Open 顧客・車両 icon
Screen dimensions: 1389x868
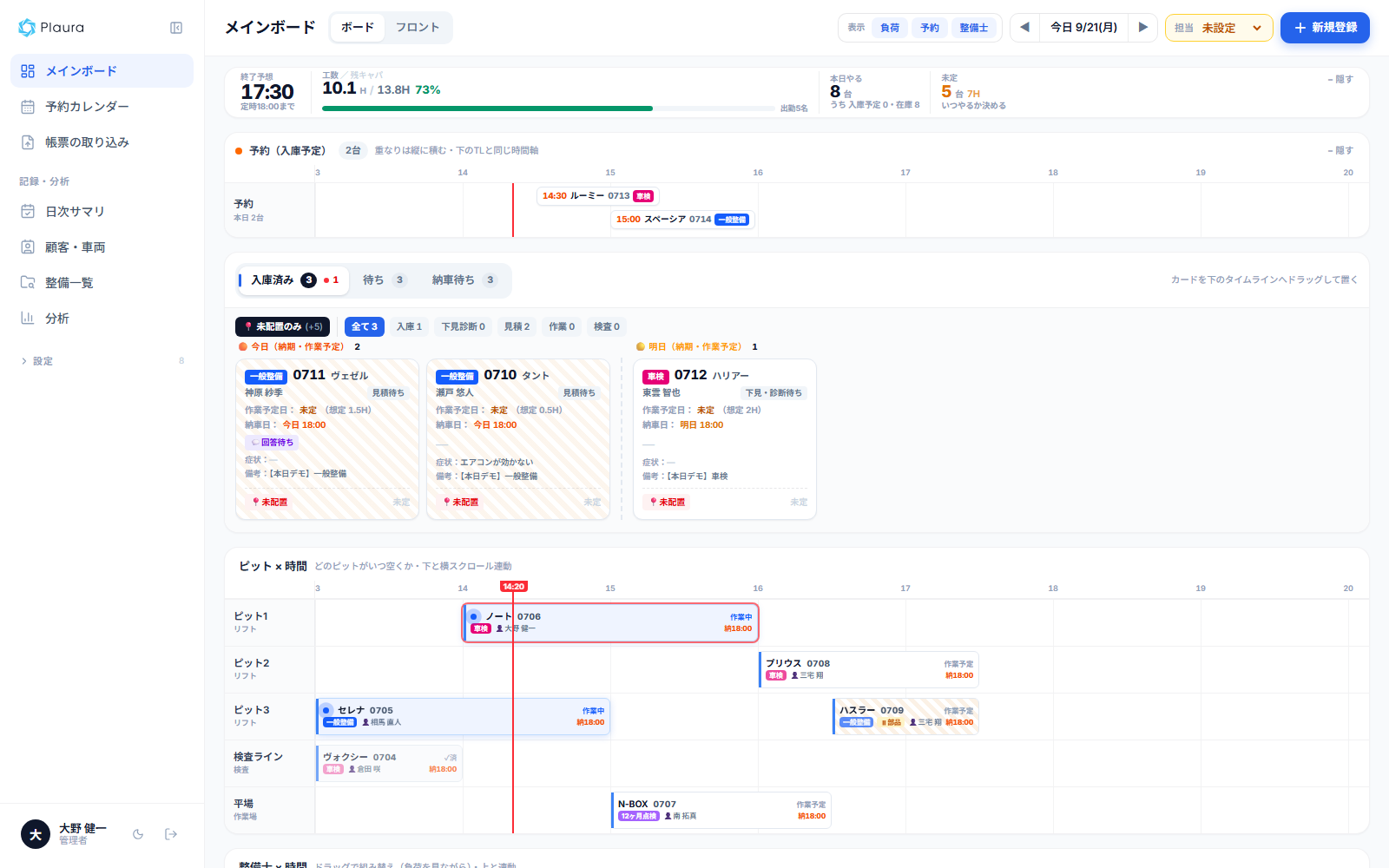28,247
